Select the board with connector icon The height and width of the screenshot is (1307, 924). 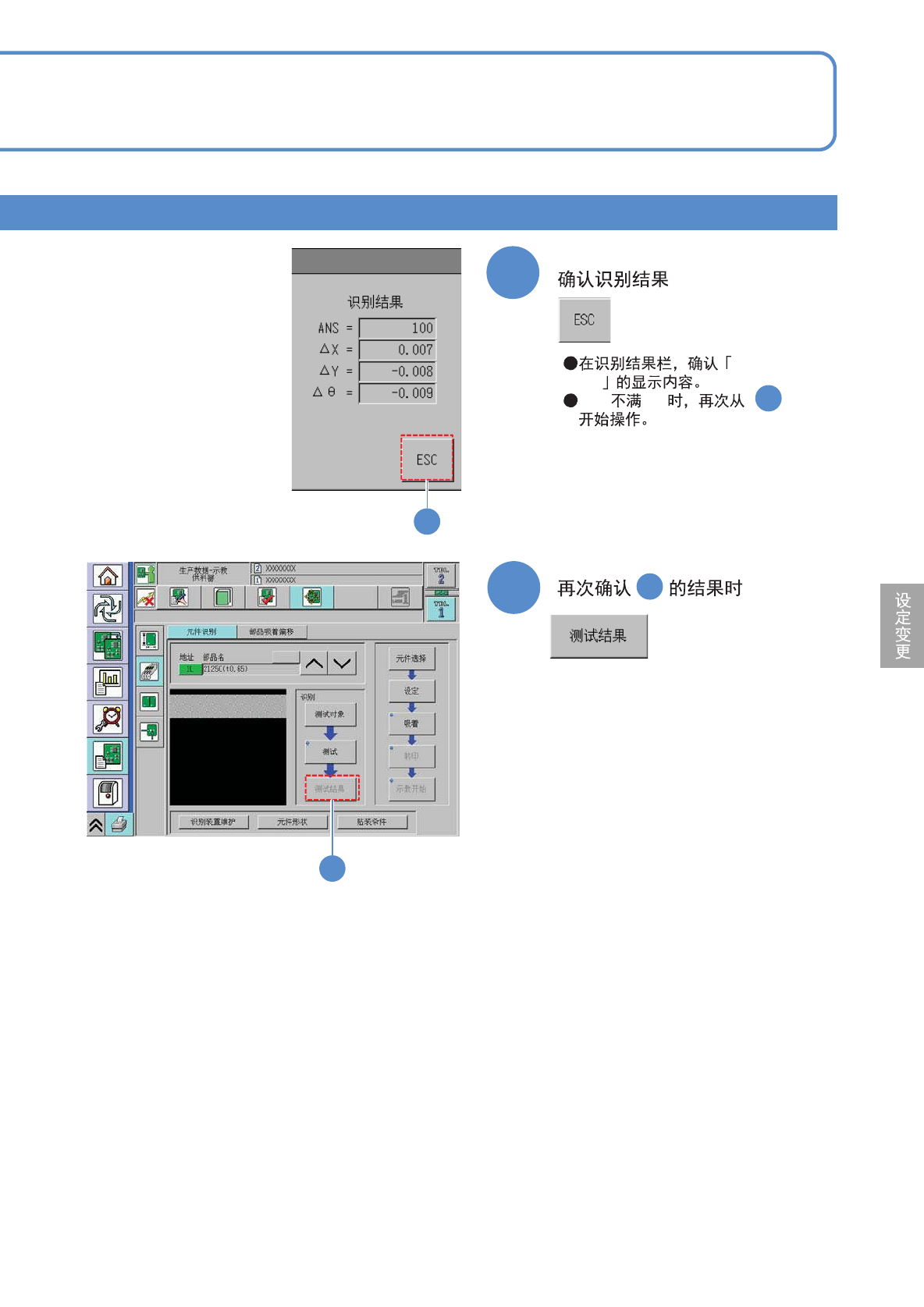click(x=149, y=731)
